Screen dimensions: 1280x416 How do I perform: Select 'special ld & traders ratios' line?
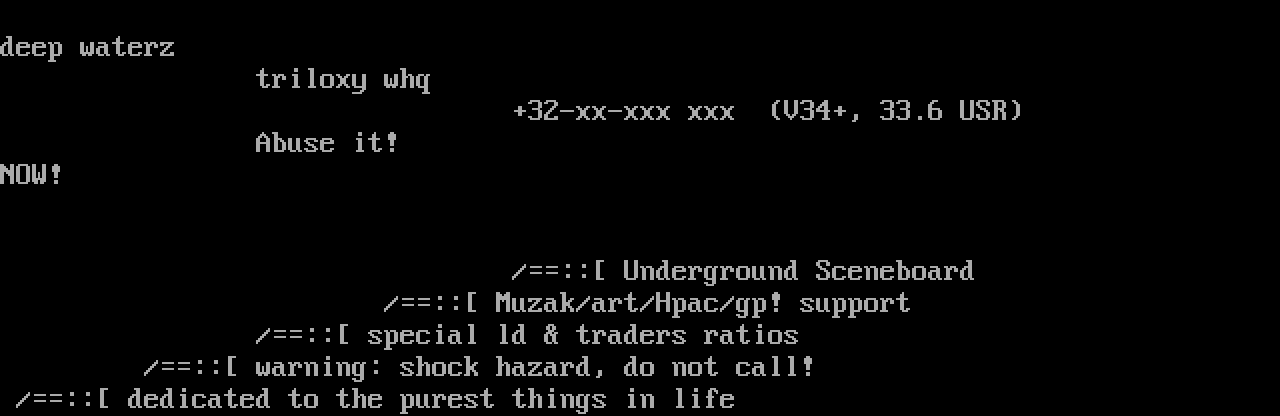point(583,335)
